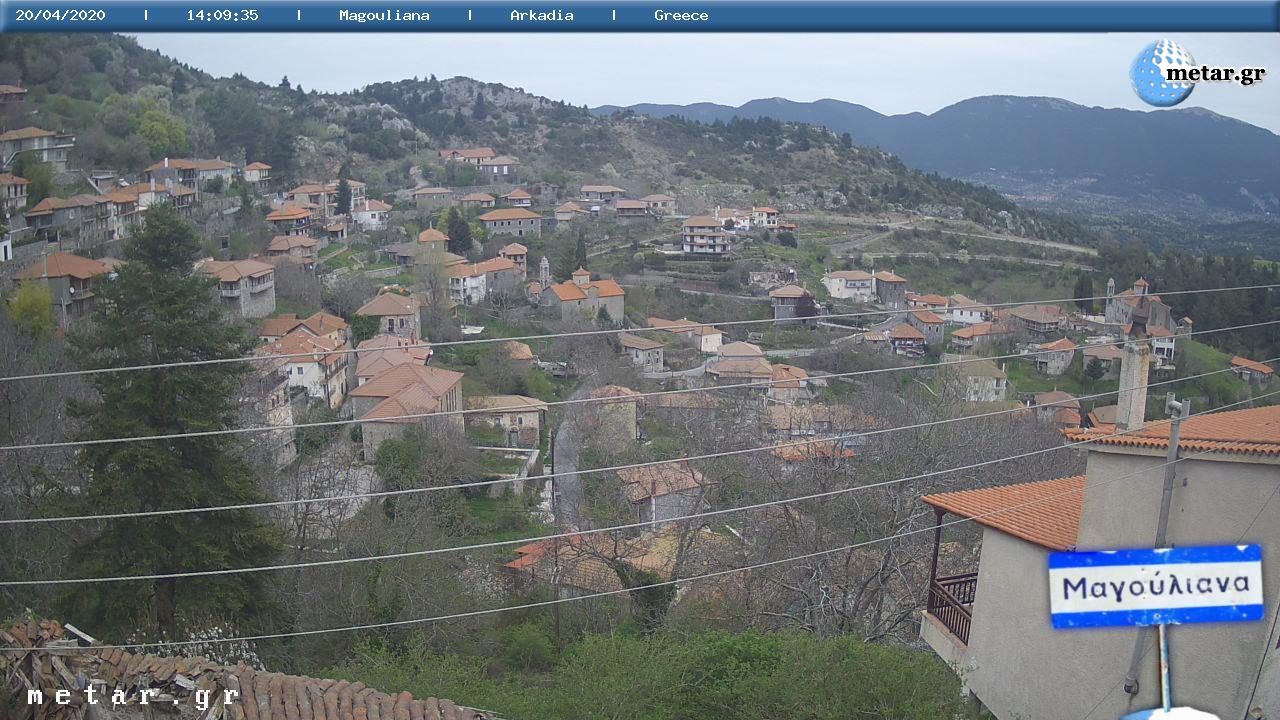Click the broken roof tiles in the foreground
The width and height of the screenshot is (1280, 720).
pyautogui.click(x=200, y=680)
